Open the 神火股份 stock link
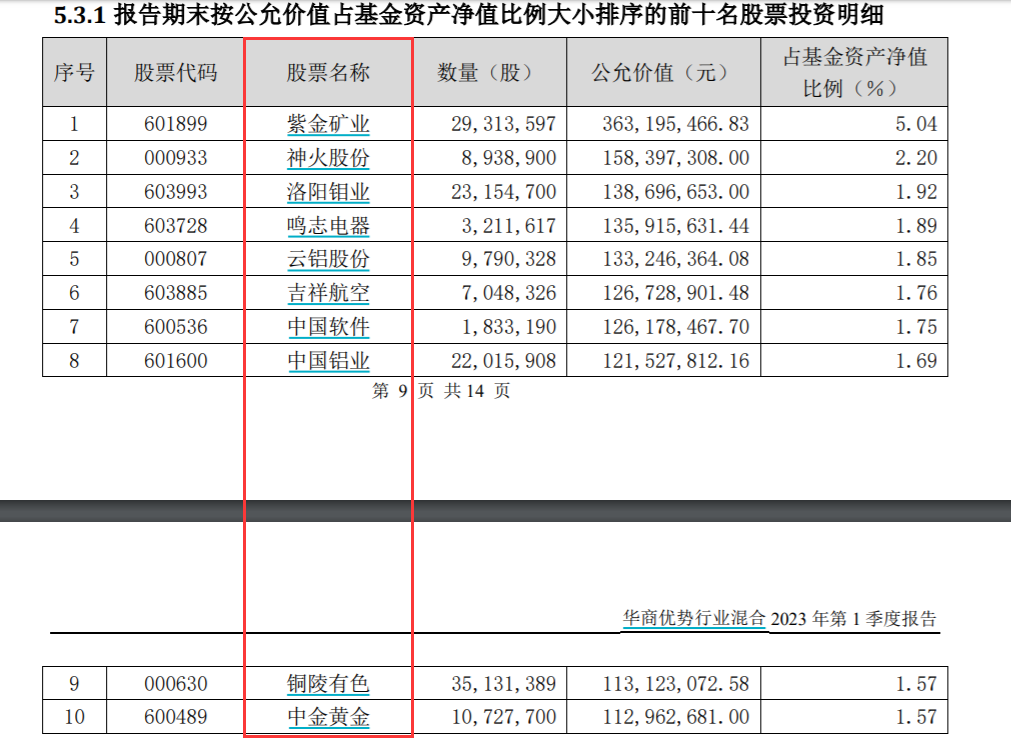 [328, 158]
